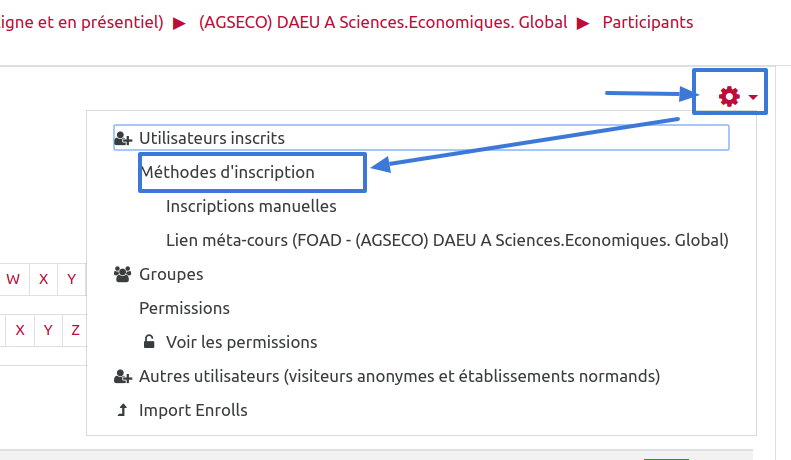Open Méthodes d'inscription
This screenshot has width=791, height=460.
[228, 172]
